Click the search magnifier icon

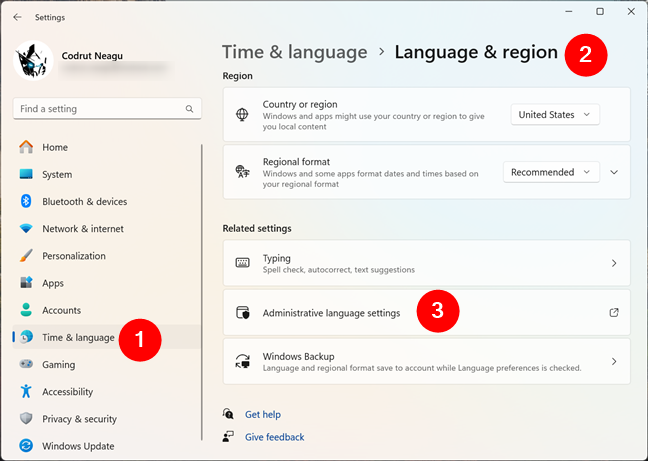[x=189, y=109]
